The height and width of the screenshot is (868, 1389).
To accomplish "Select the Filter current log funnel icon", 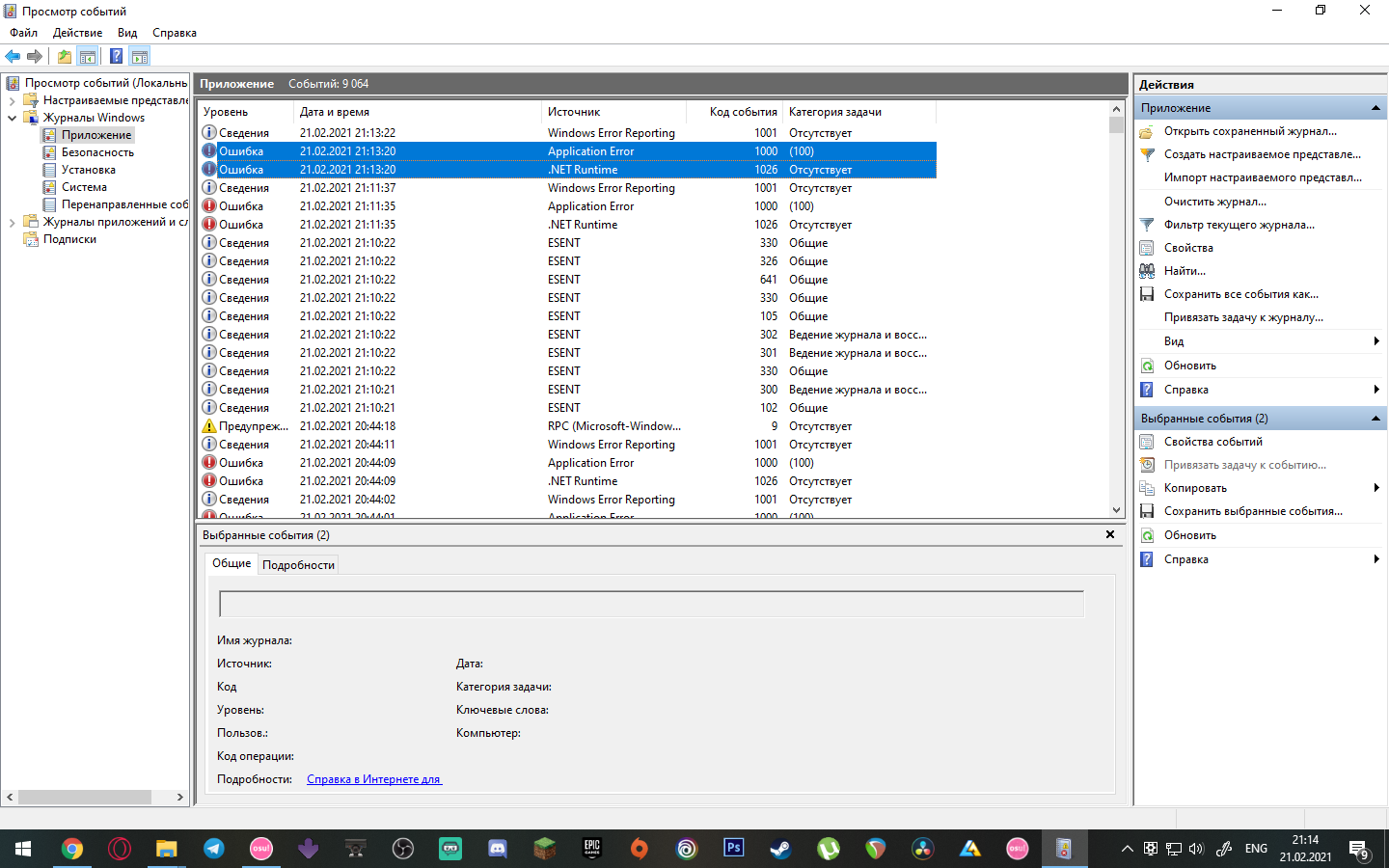I will 1147,224.
